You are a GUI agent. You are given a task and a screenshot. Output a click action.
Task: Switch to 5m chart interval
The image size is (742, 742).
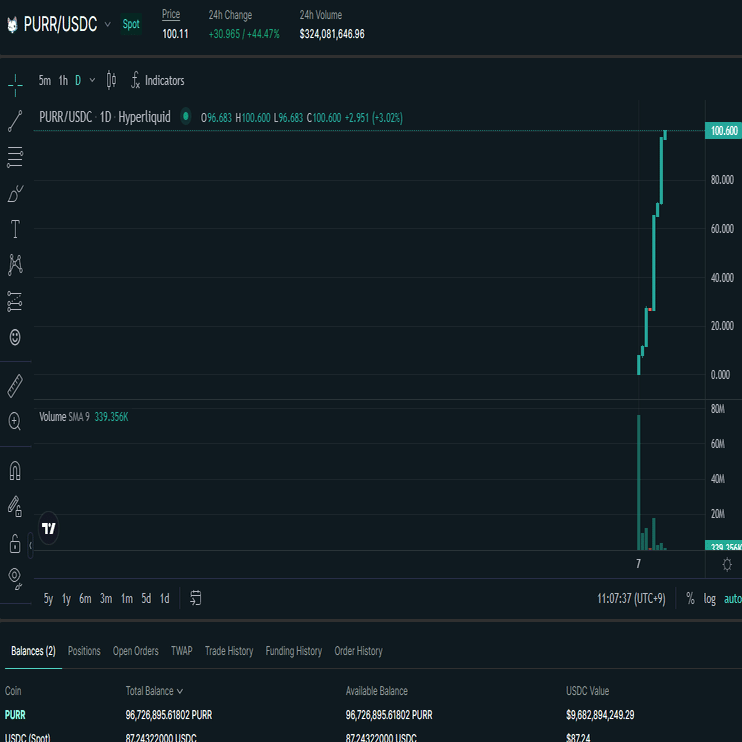[45, 80]
